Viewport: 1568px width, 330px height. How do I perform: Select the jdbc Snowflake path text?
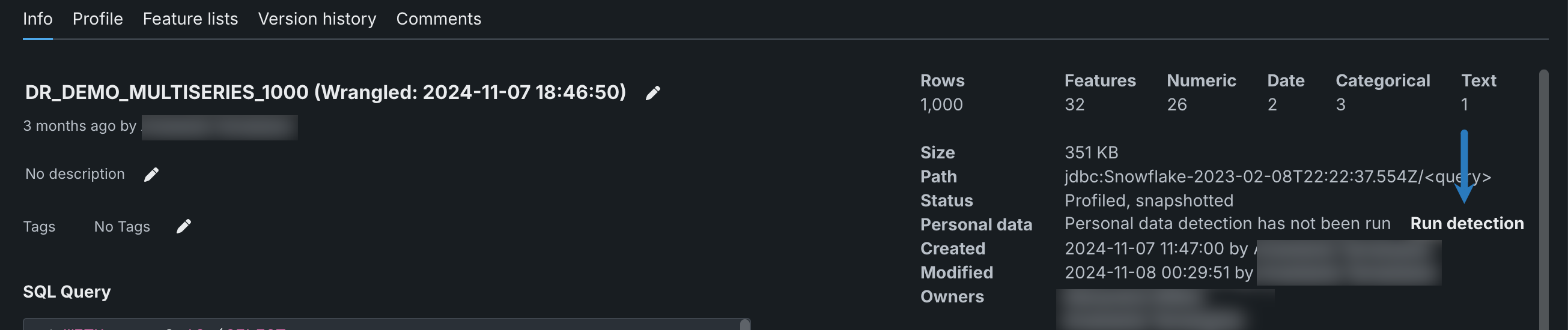pyautogui.click(x=1277, y=177)
